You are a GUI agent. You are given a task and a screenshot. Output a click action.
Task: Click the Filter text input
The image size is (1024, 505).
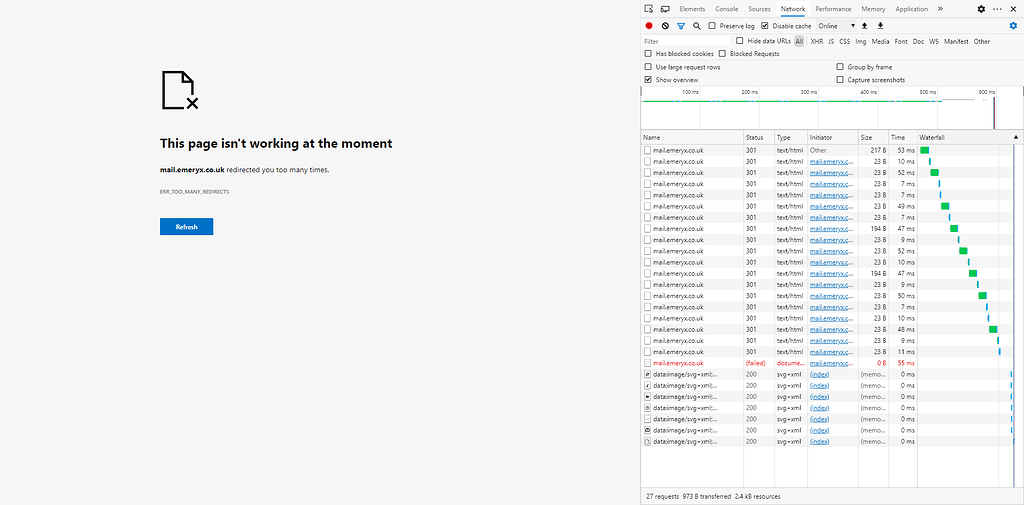click(686, 41)
